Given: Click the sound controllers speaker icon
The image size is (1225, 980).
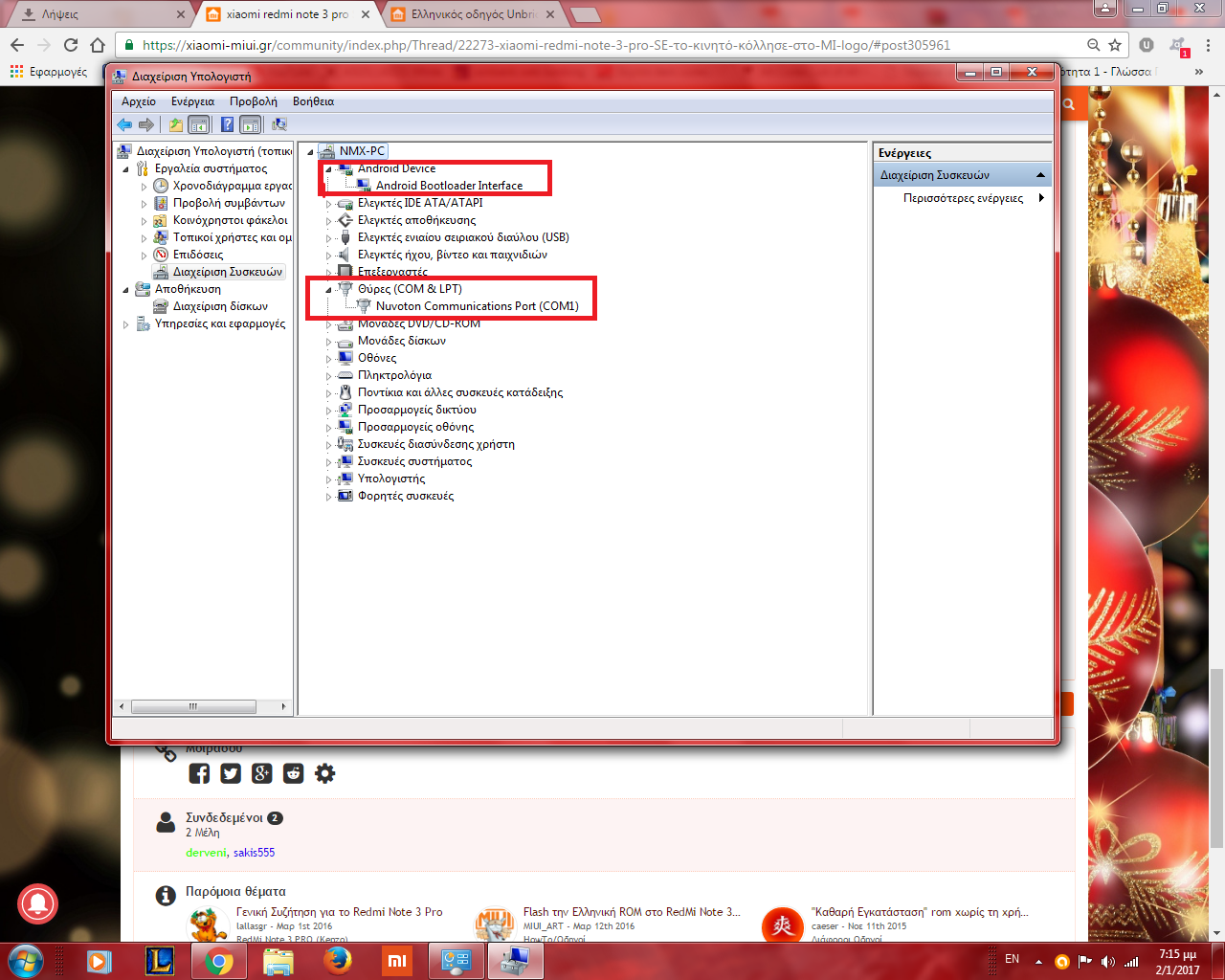Looking at the screenshot, I should (345, 255).
